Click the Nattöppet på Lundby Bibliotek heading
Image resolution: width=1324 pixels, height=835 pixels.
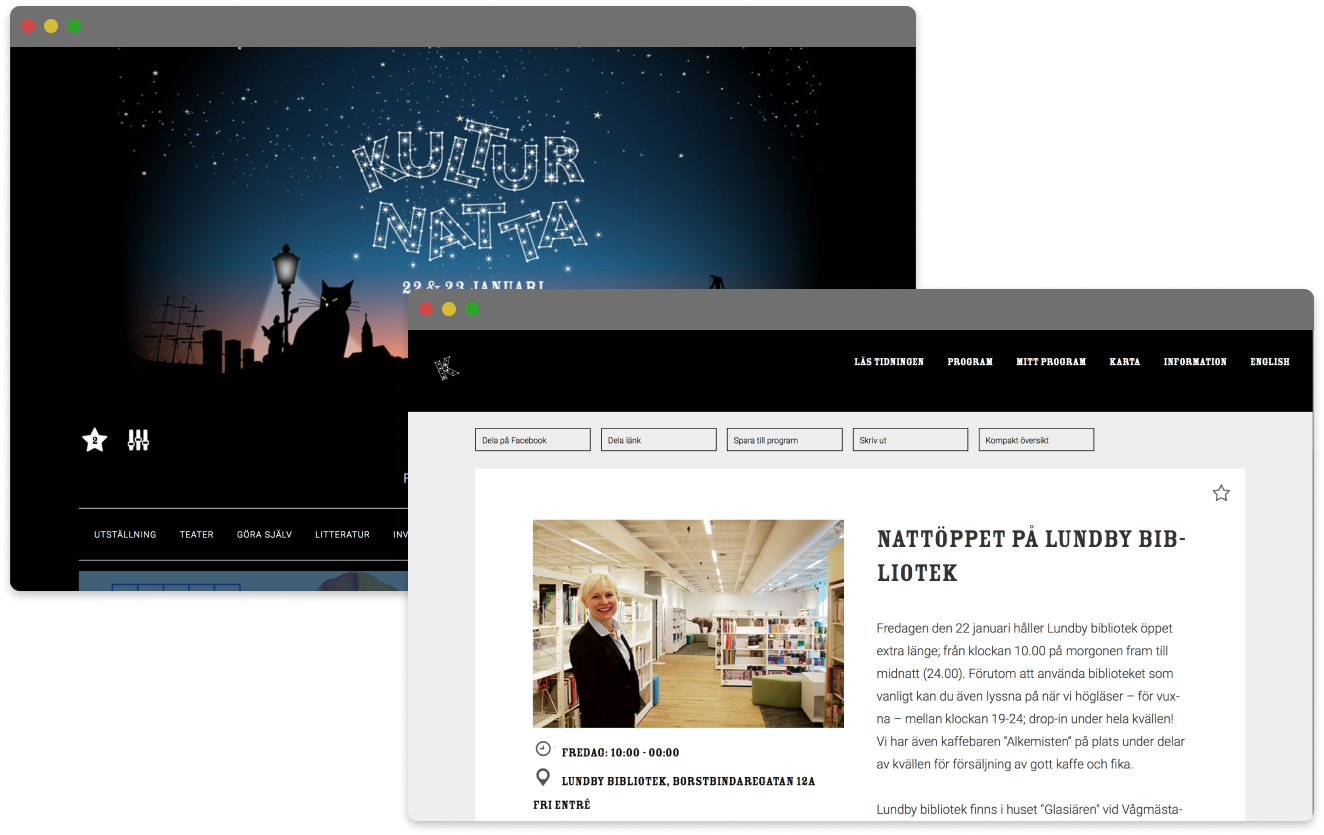(x=1031, y=556)
